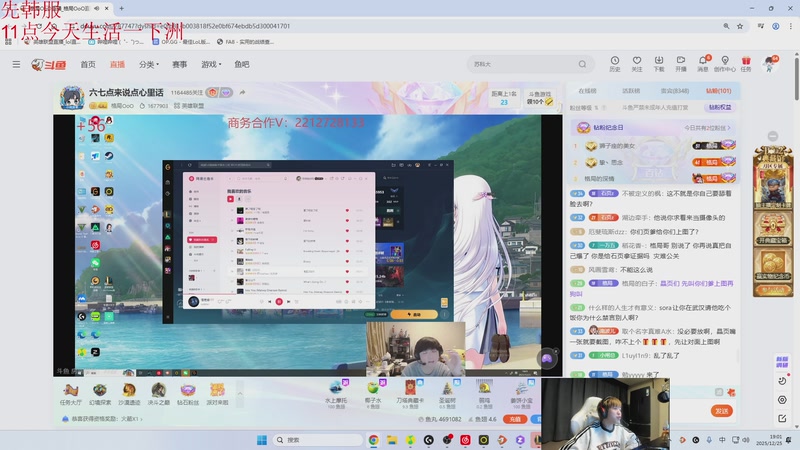The height and width of the screenshot is (450, 800).
Task: Expand the 分类 category dropdown
Action: [148, 64]
